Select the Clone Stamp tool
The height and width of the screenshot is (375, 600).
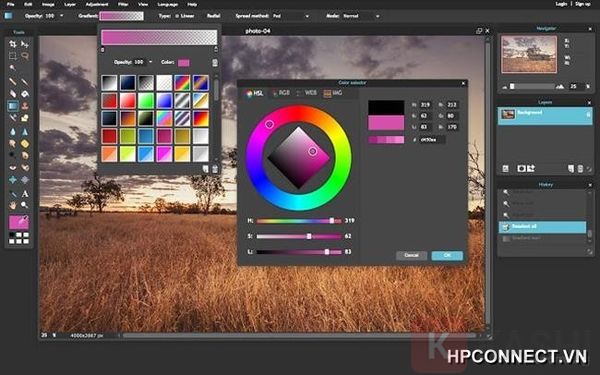coord(25,106)
